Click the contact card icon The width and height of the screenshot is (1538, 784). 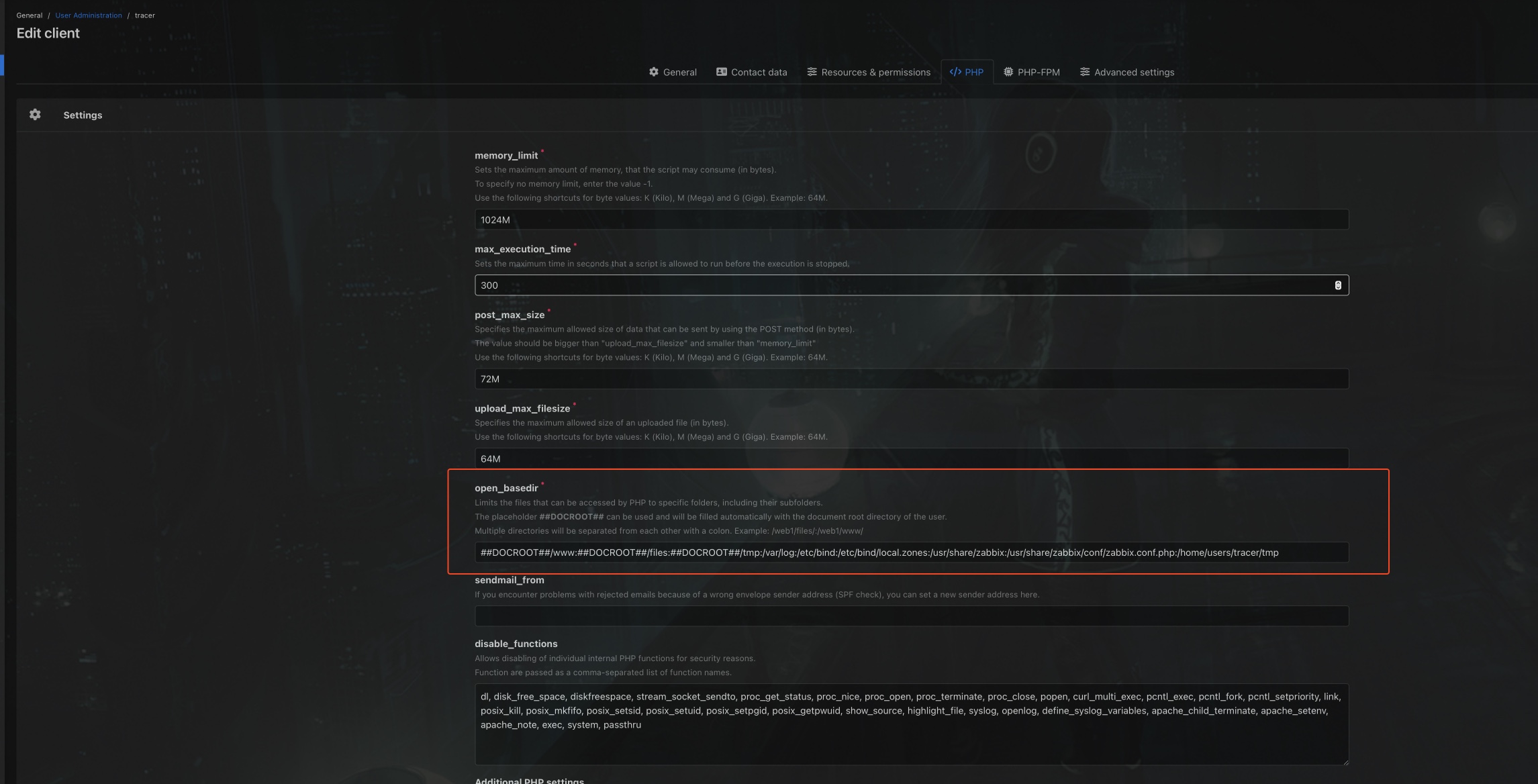click(x=721, y=72)
